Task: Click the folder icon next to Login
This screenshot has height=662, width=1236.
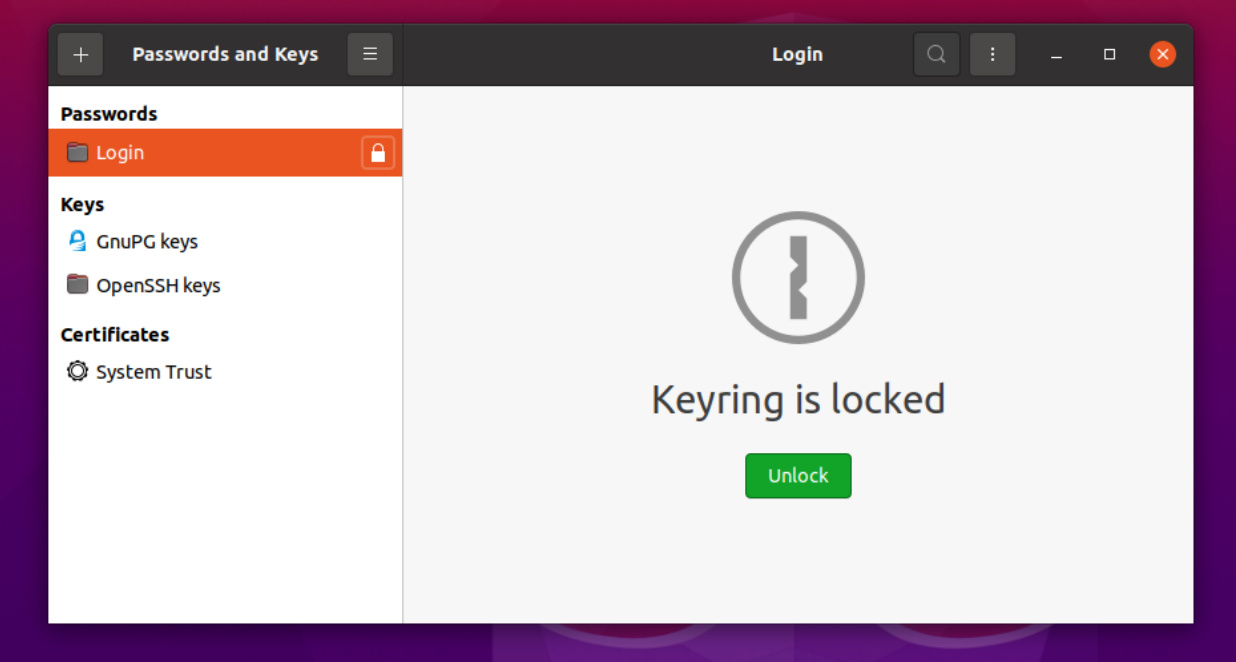Action: click(x=77, y=152)
